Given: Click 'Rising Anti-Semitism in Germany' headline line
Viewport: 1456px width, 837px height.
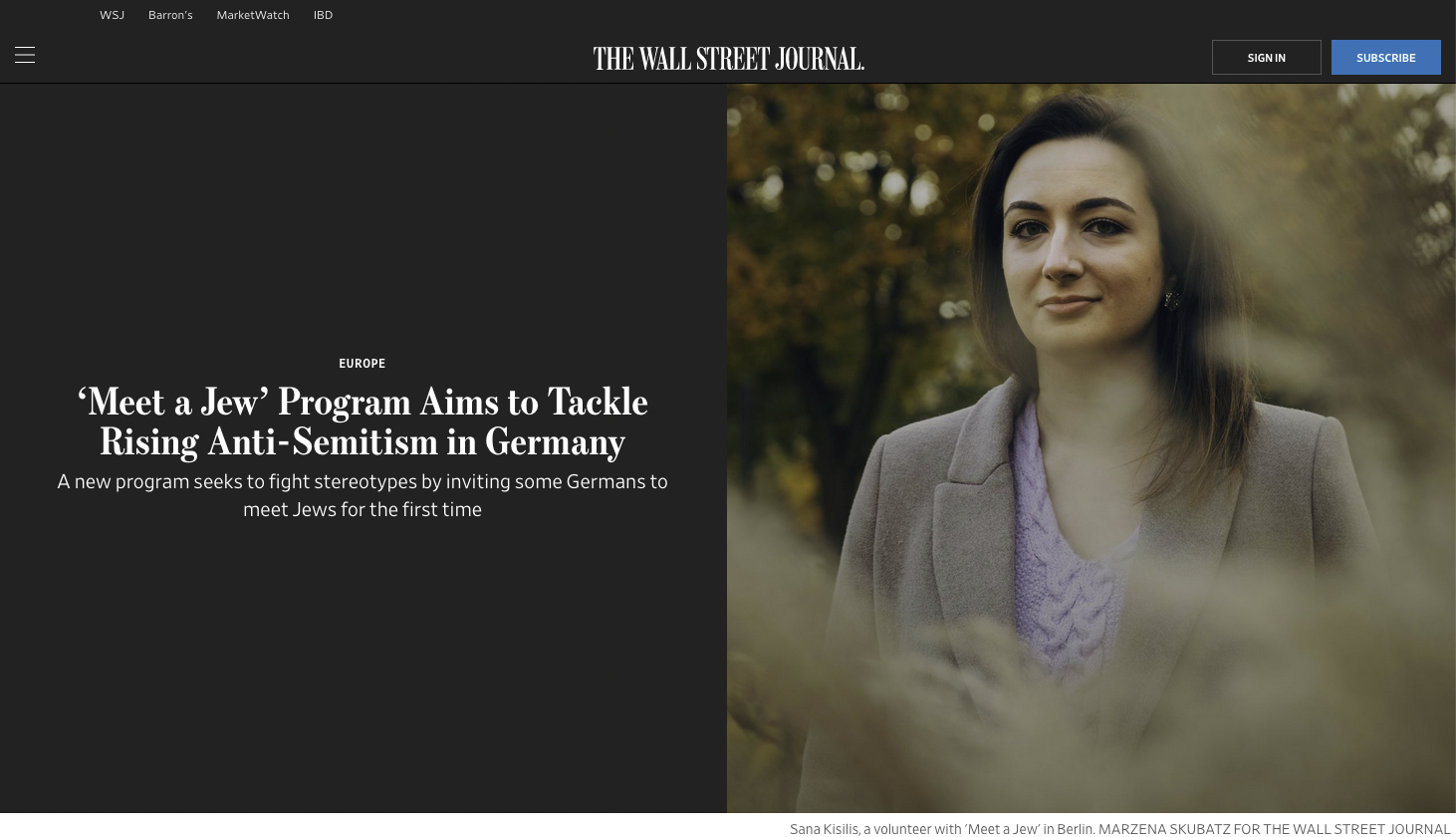Looking at the screenshot, I should tap(363, 441).
